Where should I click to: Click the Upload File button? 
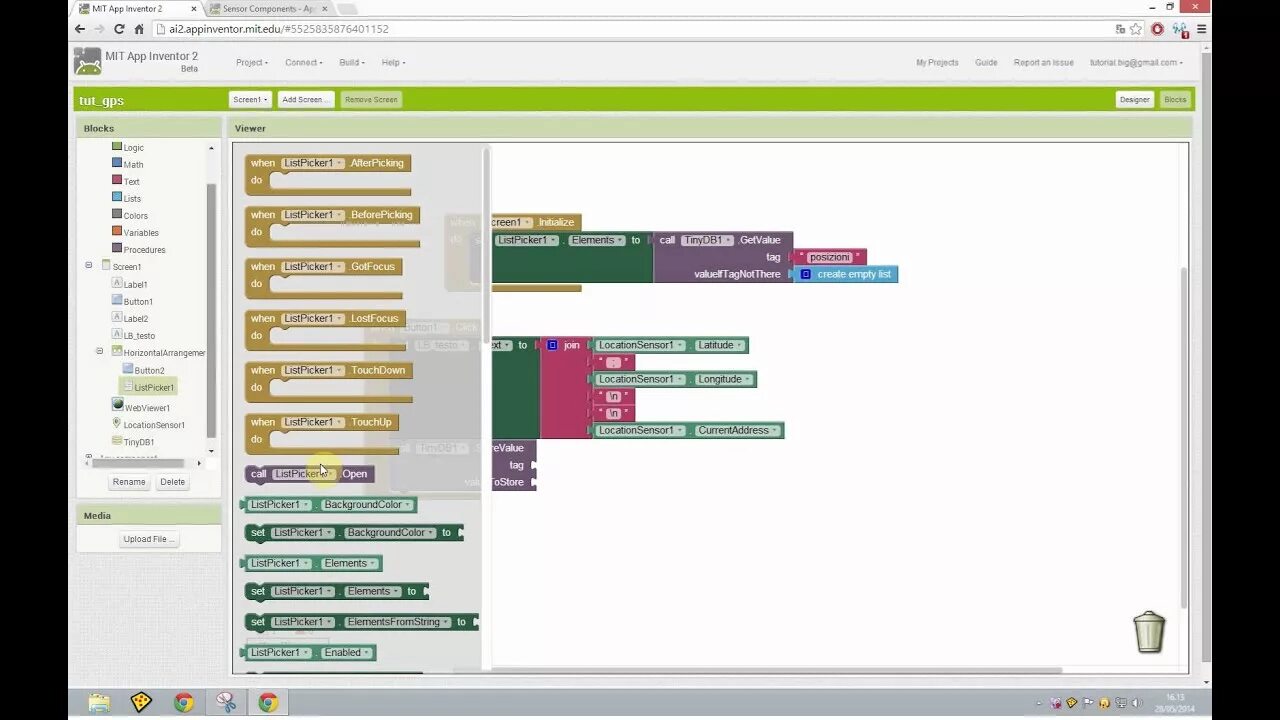coord(149,539)
